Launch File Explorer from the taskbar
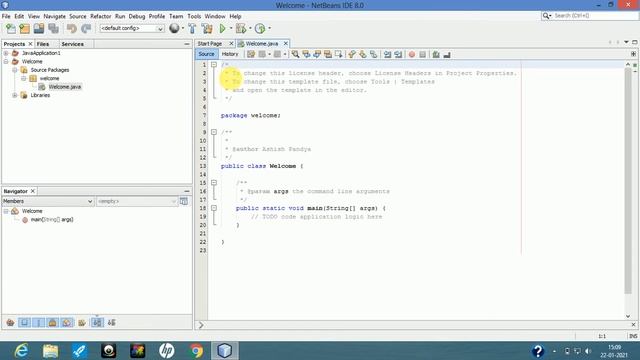The height and width of the screenshot is (360, 640). pos(50,351)
